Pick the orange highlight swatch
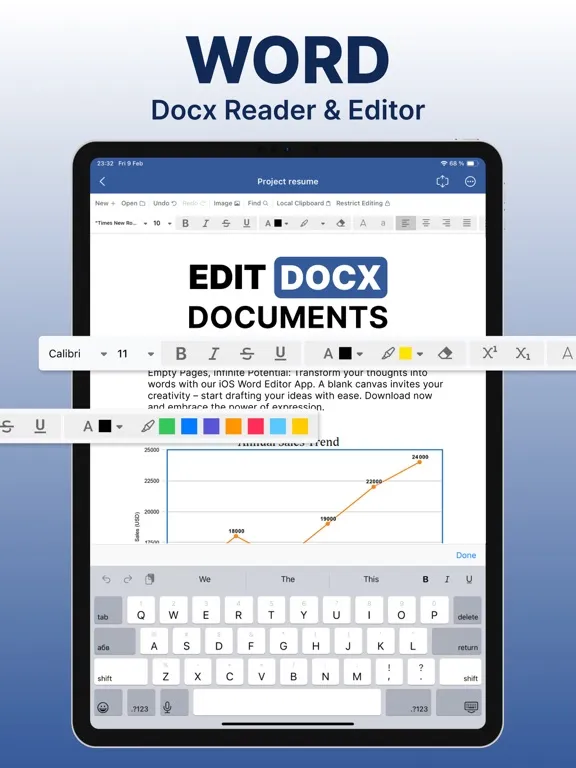 [x=234, y=426]
